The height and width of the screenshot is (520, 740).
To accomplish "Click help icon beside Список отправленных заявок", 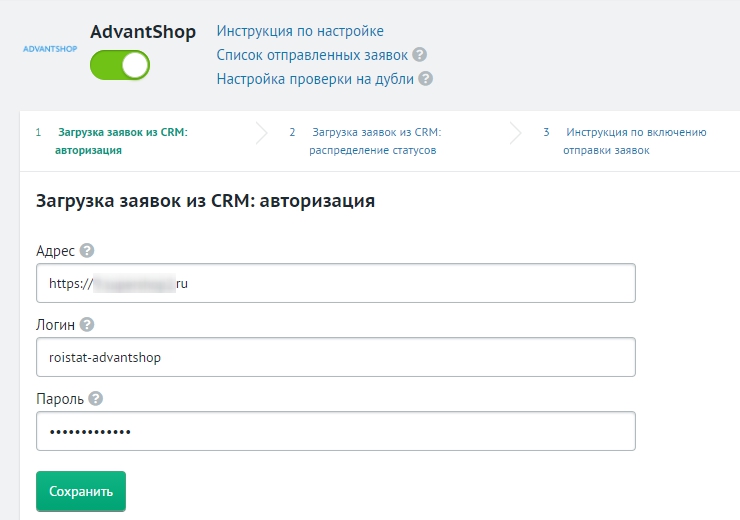I will [x=420, y=55].
